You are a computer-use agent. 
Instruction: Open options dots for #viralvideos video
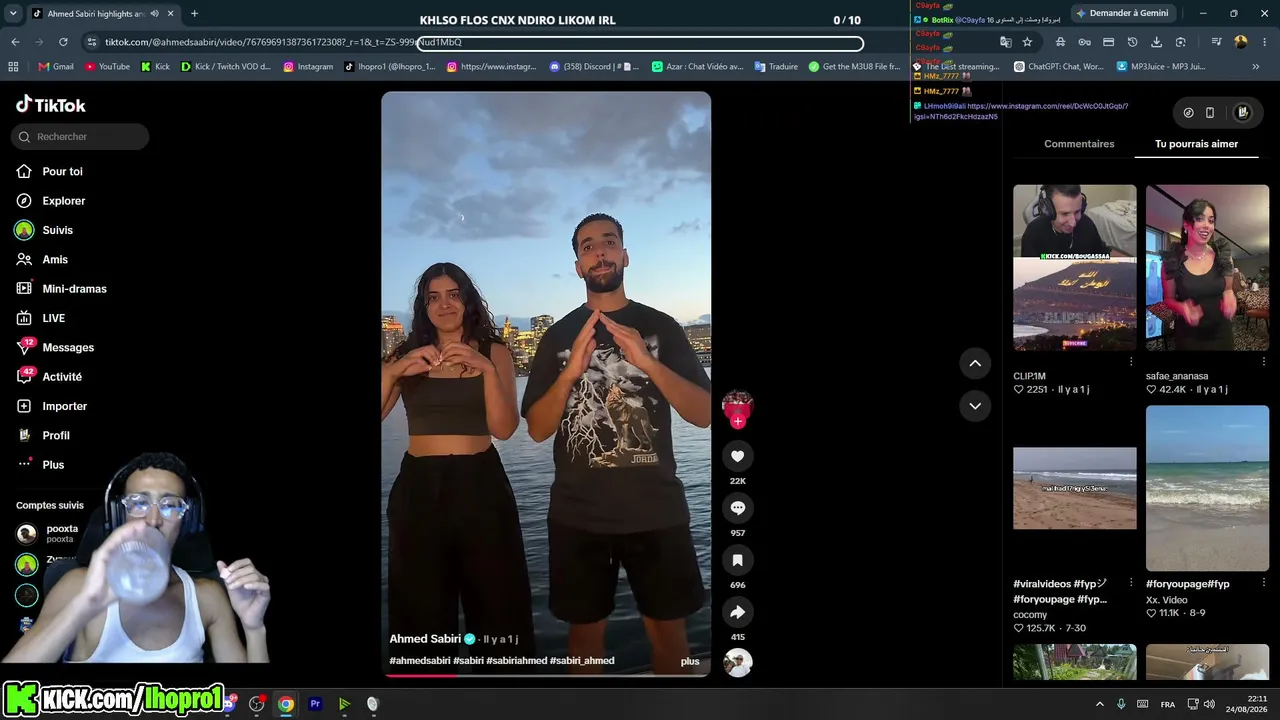tap(1131, 583)
